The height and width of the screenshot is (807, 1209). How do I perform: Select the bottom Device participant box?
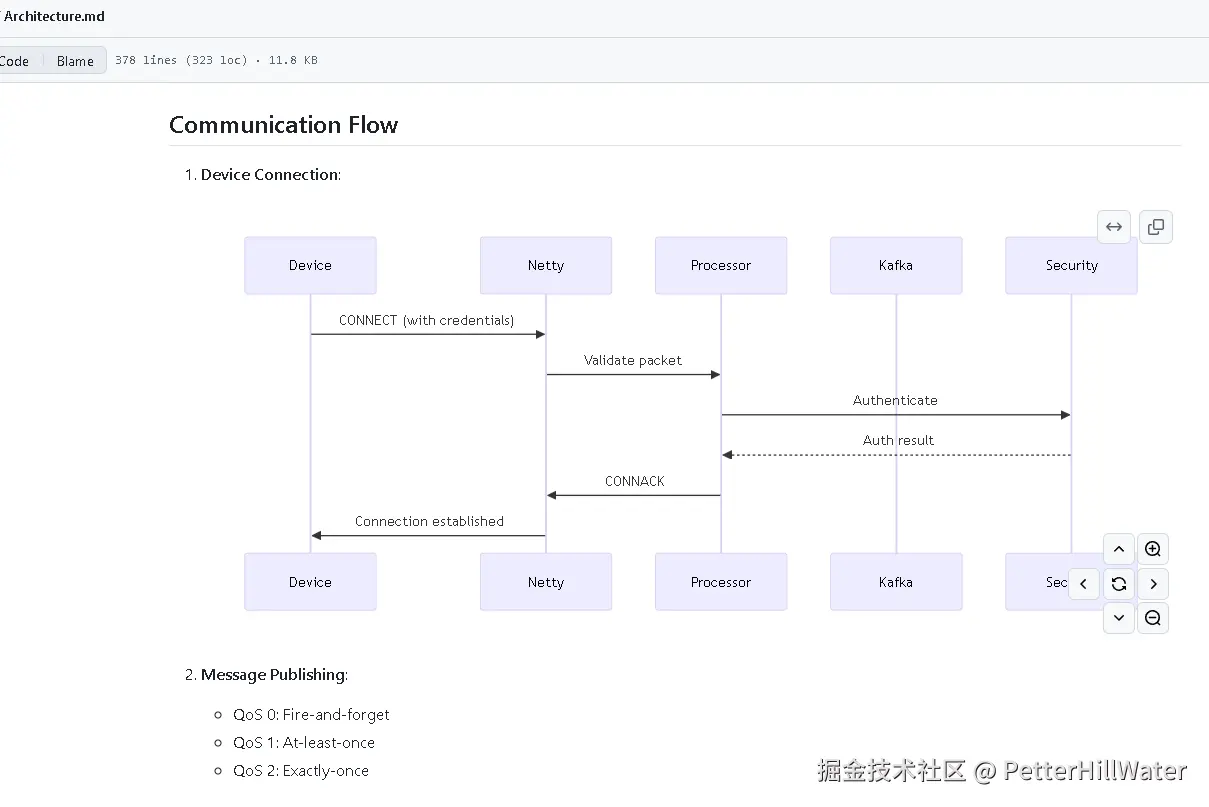click(310, 582)
